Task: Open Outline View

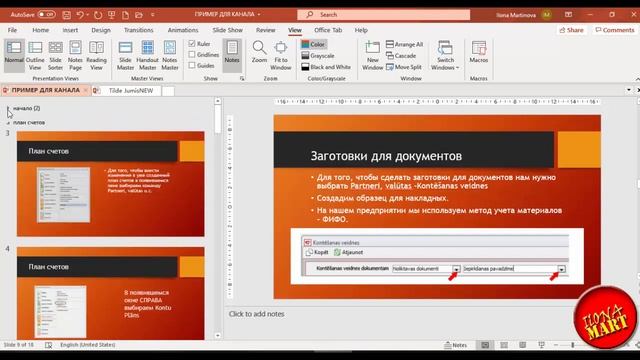Action: (35, 56)
